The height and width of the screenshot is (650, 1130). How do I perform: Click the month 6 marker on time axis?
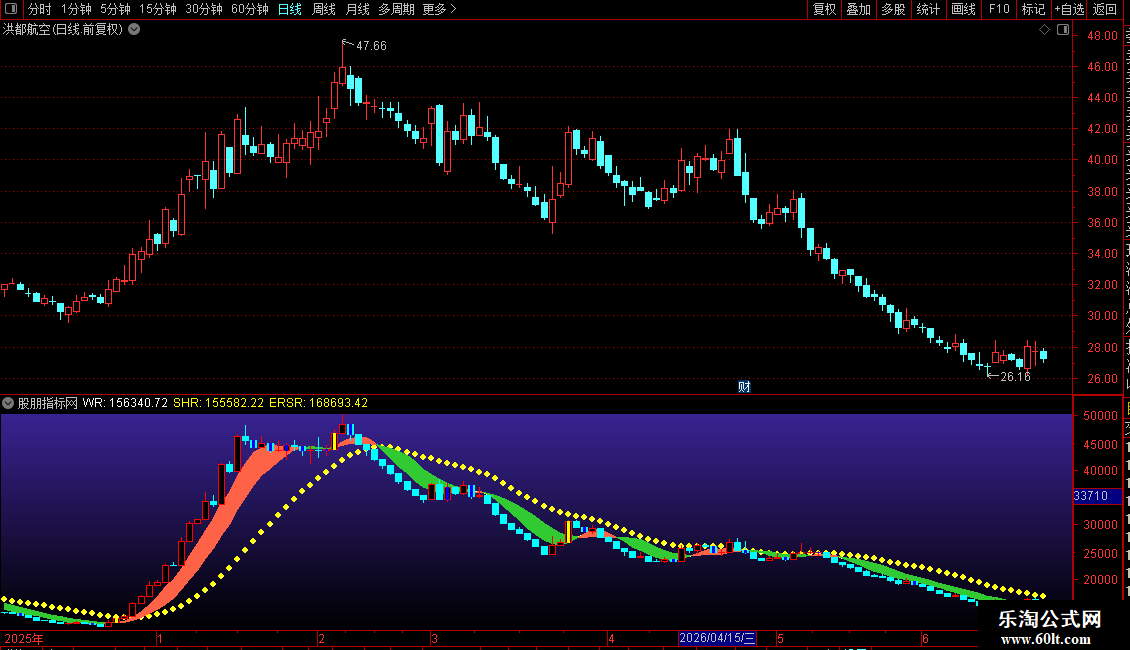[x=925, y=638]
